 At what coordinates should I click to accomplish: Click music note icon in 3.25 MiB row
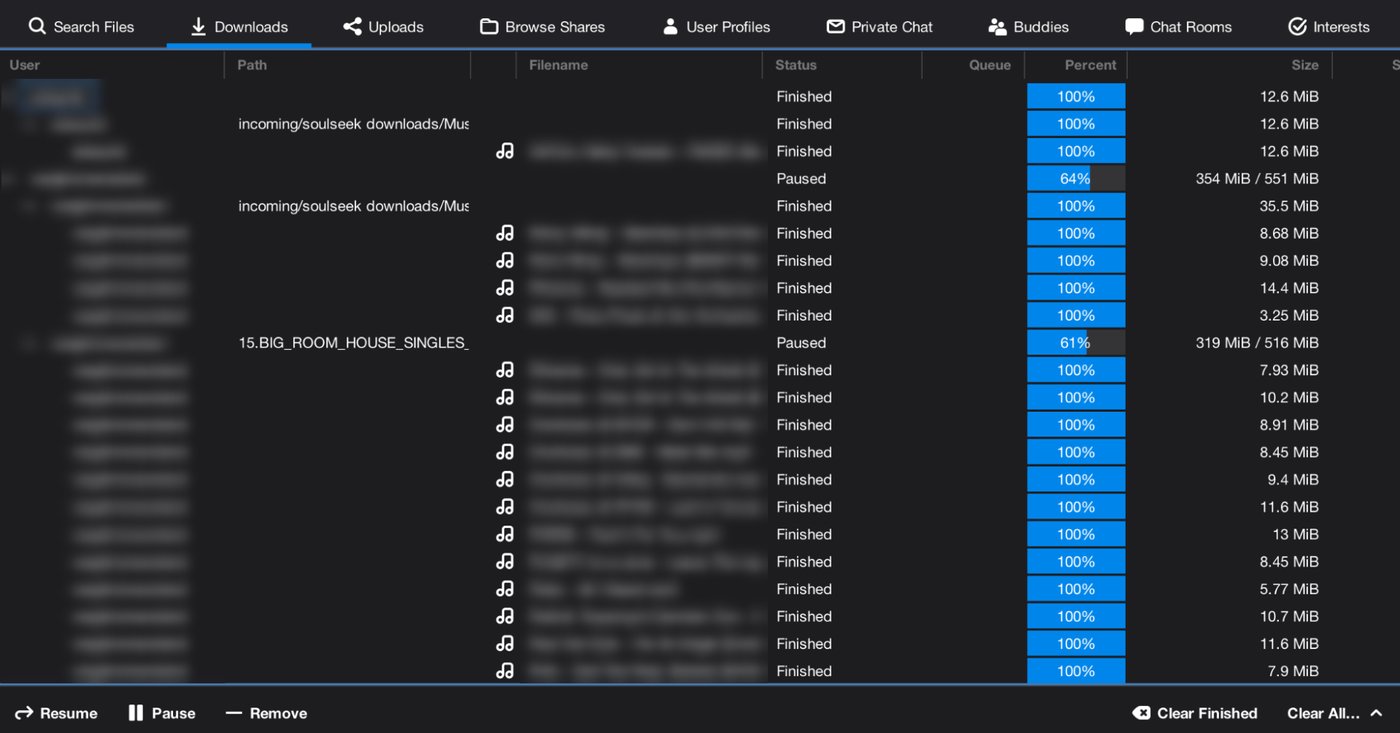505,315
